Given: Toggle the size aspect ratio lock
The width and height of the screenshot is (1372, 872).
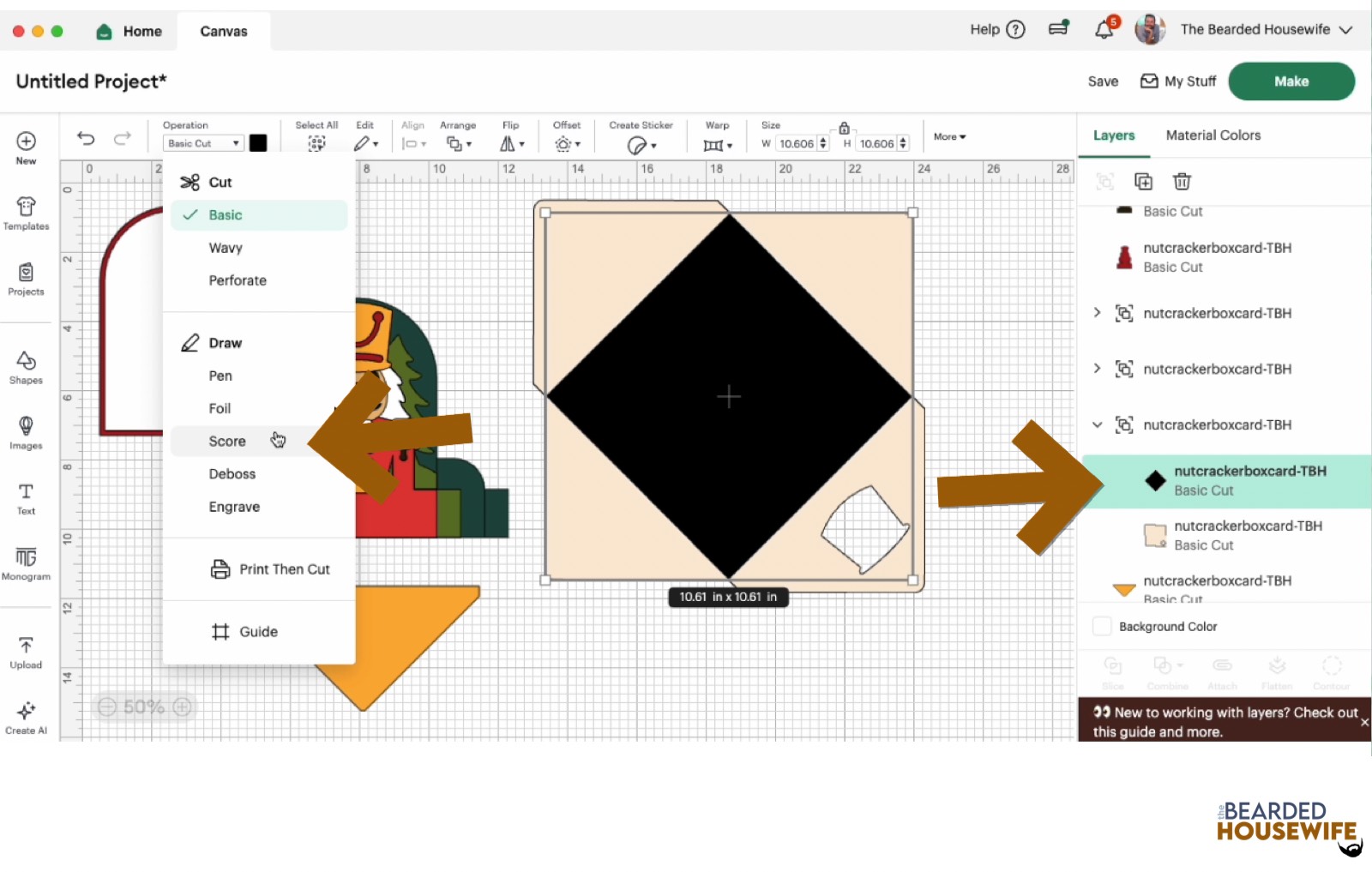Looking at the screenshot, I should pos(844,128).
